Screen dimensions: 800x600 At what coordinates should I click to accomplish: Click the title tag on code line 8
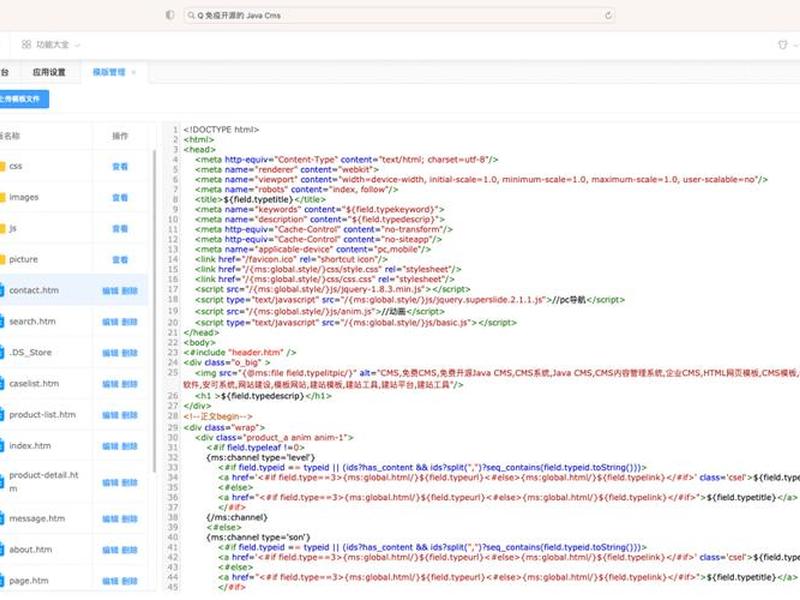point(260,199)
